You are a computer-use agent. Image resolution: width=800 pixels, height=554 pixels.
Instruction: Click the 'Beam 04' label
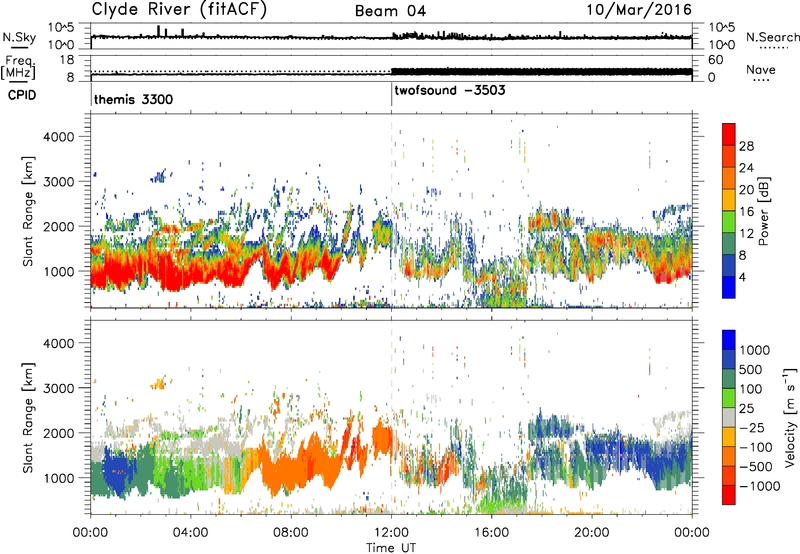[390, 11]
